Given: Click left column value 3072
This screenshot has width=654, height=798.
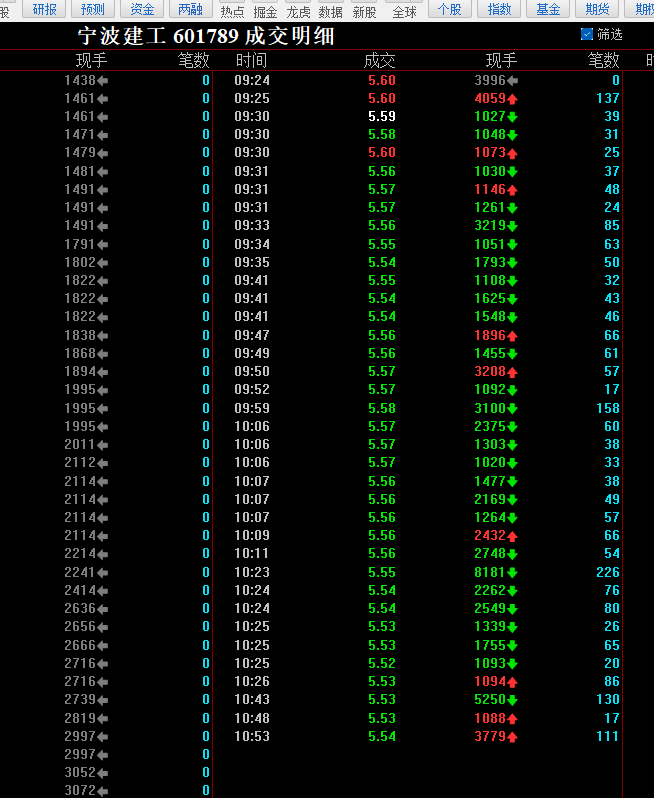Looking at the screenshot, I should tap(80, 790).
